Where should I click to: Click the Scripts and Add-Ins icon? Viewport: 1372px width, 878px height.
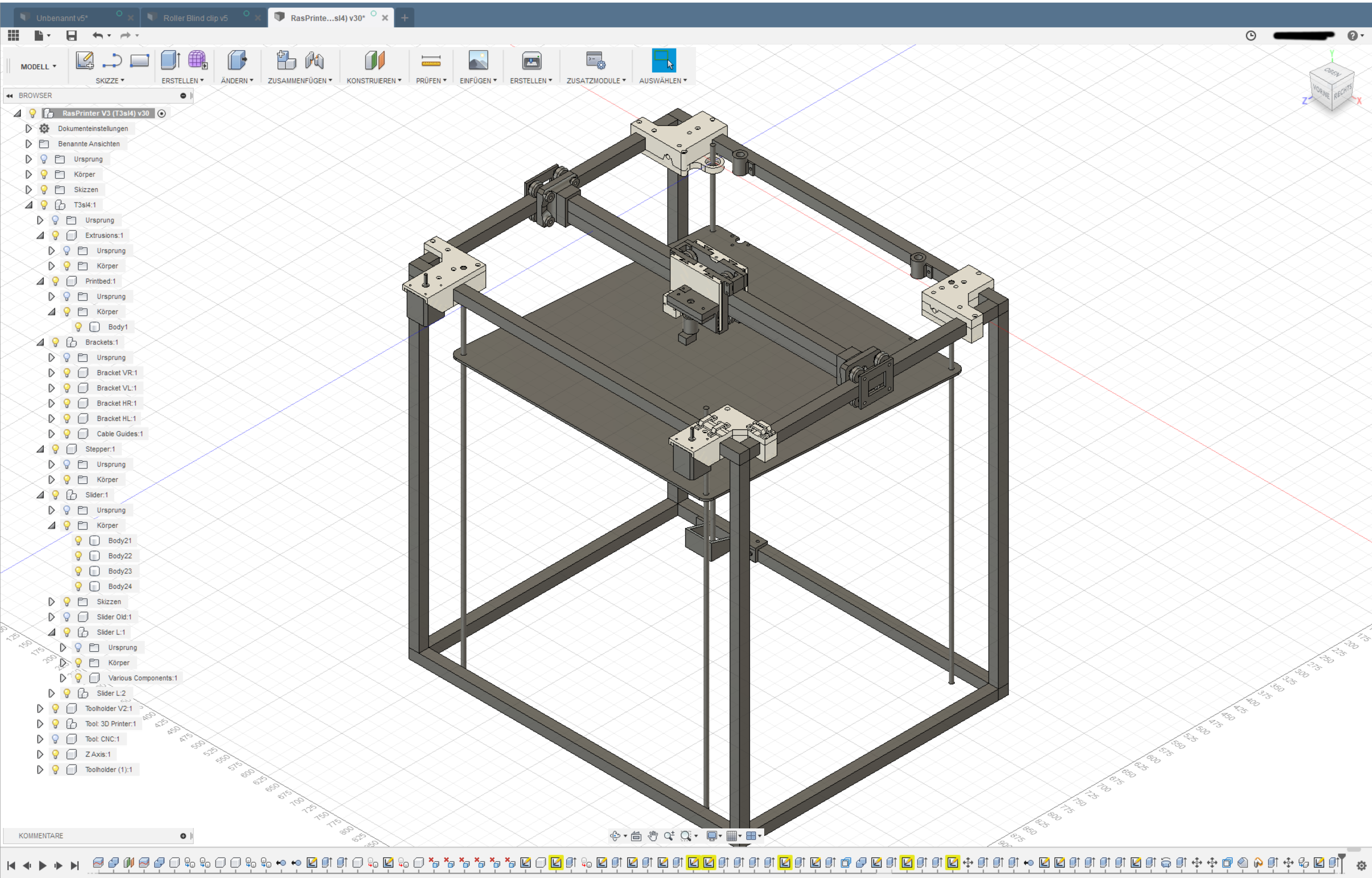click(x=596, y=61)
